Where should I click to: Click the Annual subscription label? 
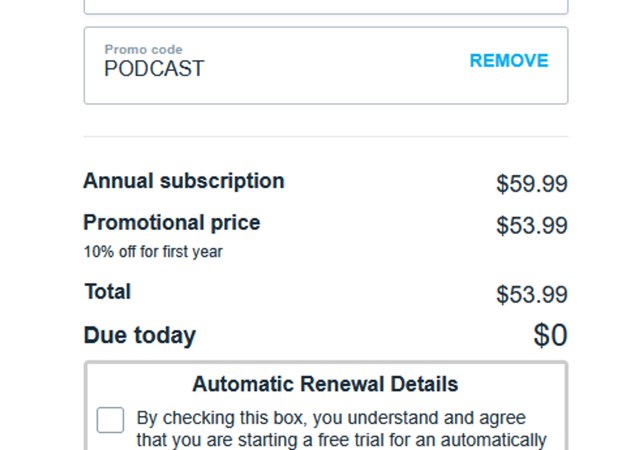[x=183, y=181]
